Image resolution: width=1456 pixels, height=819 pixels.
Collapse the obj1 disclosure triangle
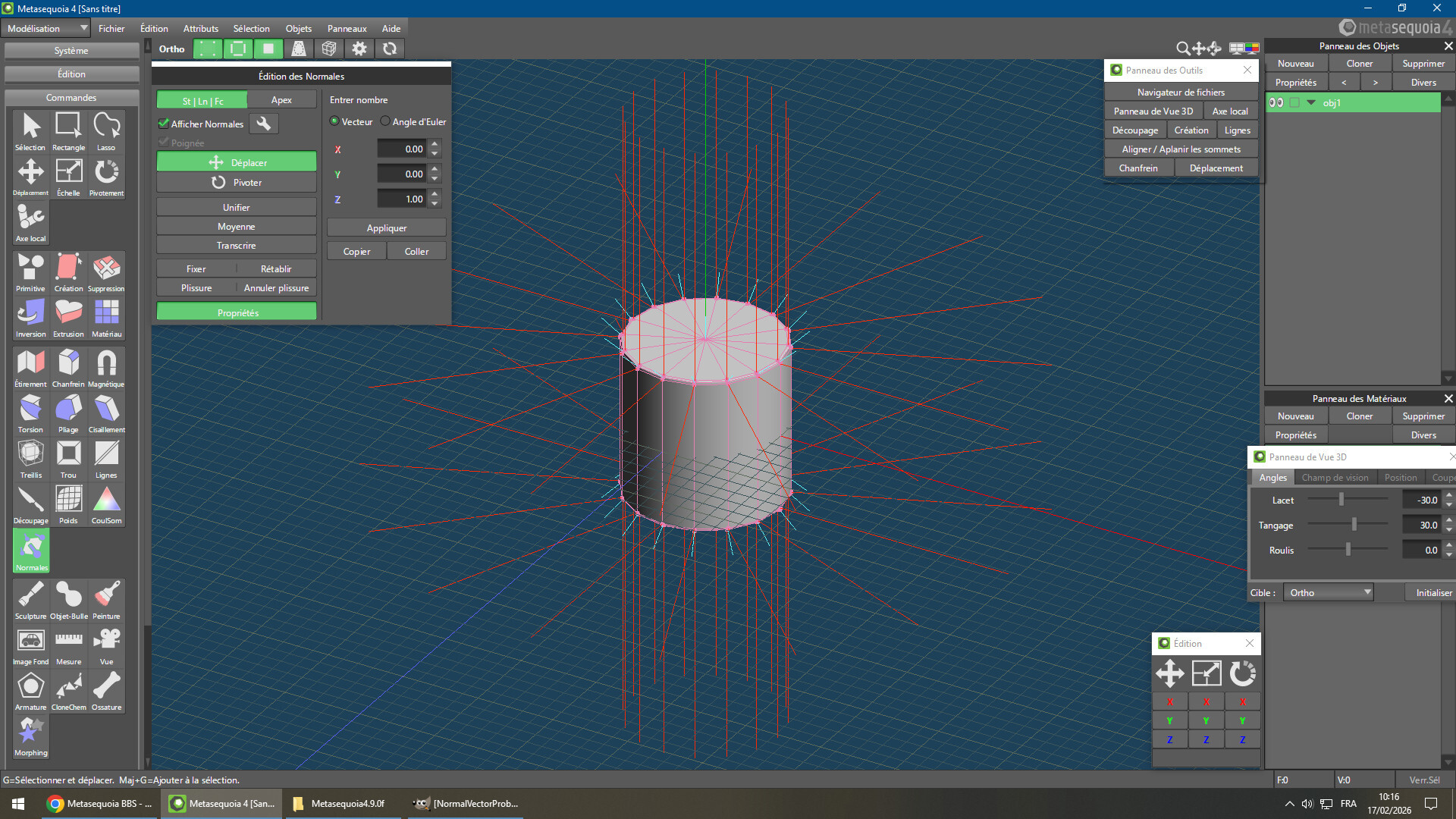pyautogui.click(x=1311, y=102)
